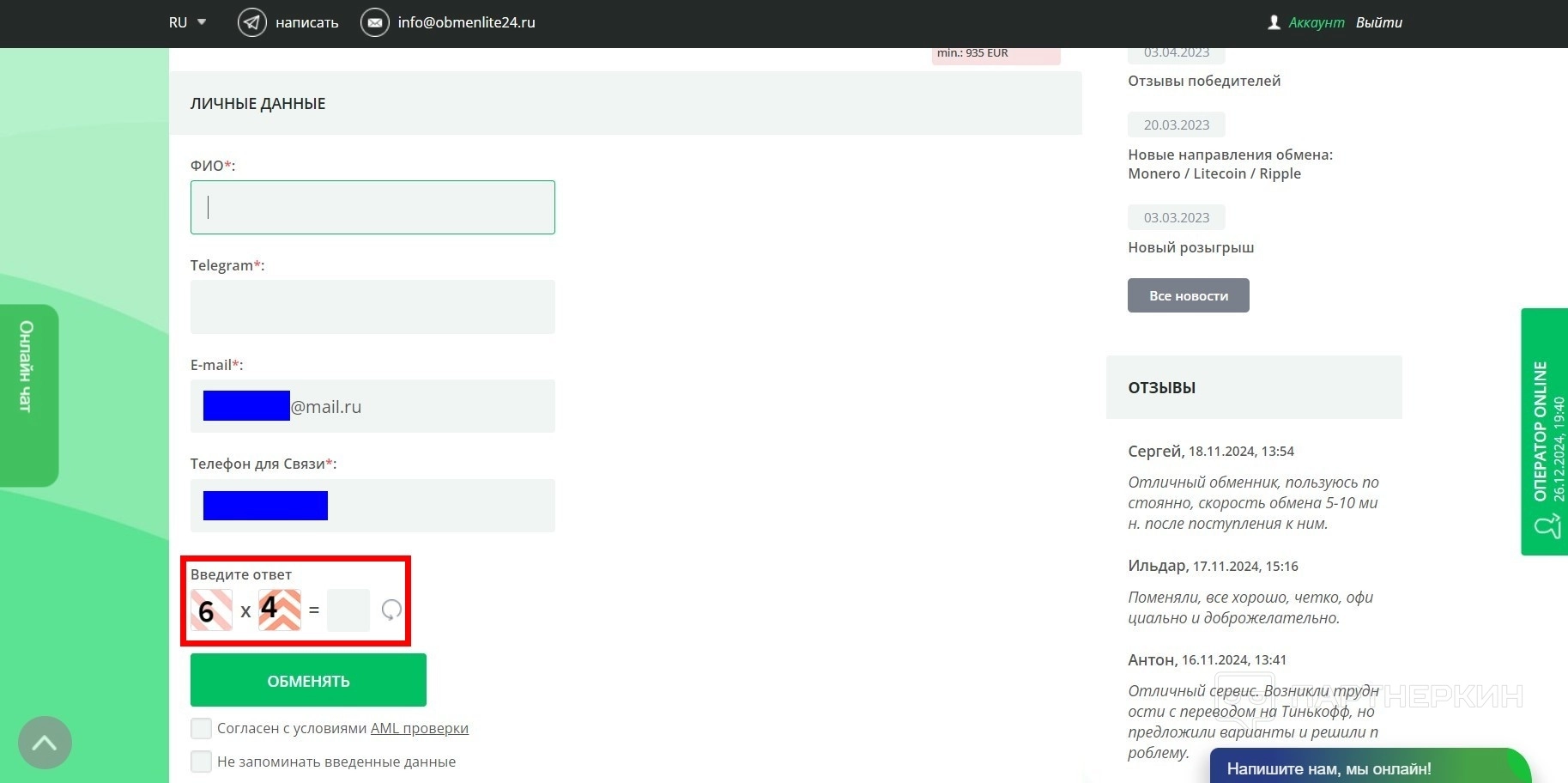Open the 'AML проверки' link
Viewport: 1568px width, 783px height.
[420, 728]
